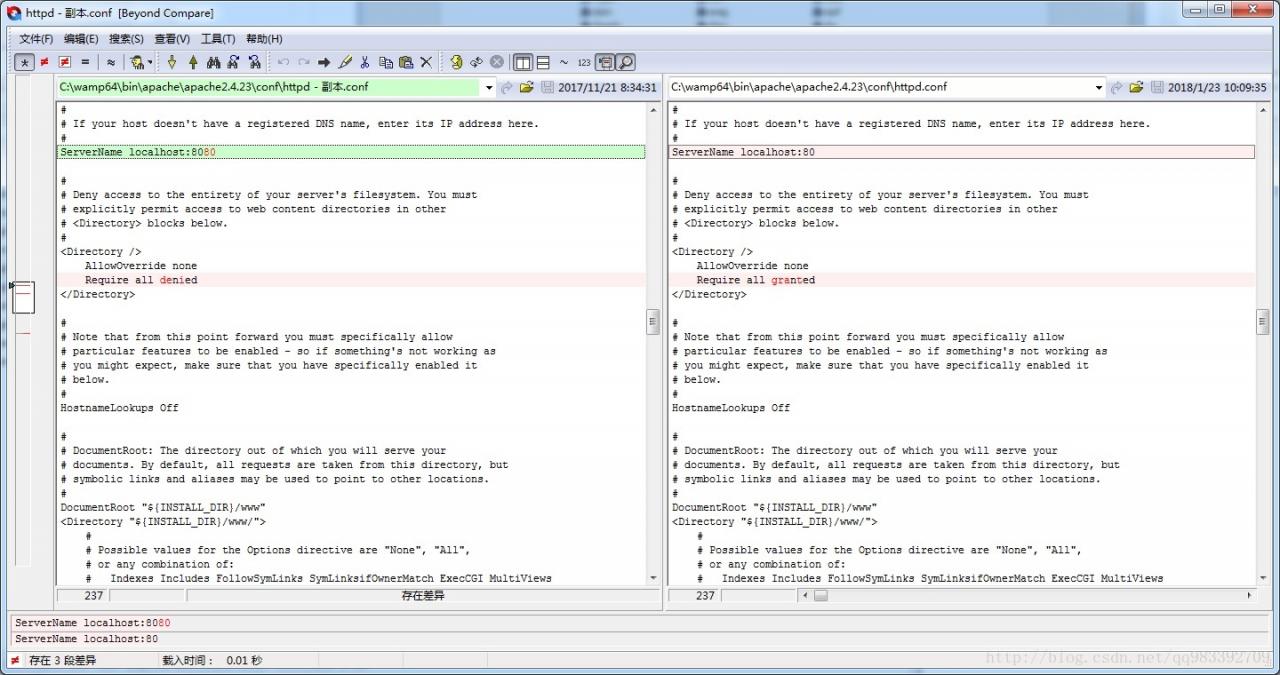This screenshot has height=675, width=1280.
Task: Click the right pane horizontal scrollbar thumb
Action: coord(820,595)
